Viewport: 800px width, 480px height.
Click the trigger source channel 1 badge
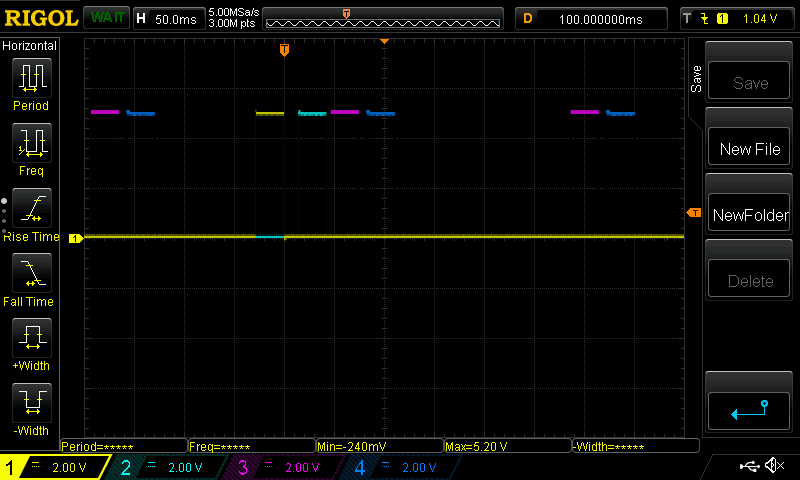click(722, 19)
